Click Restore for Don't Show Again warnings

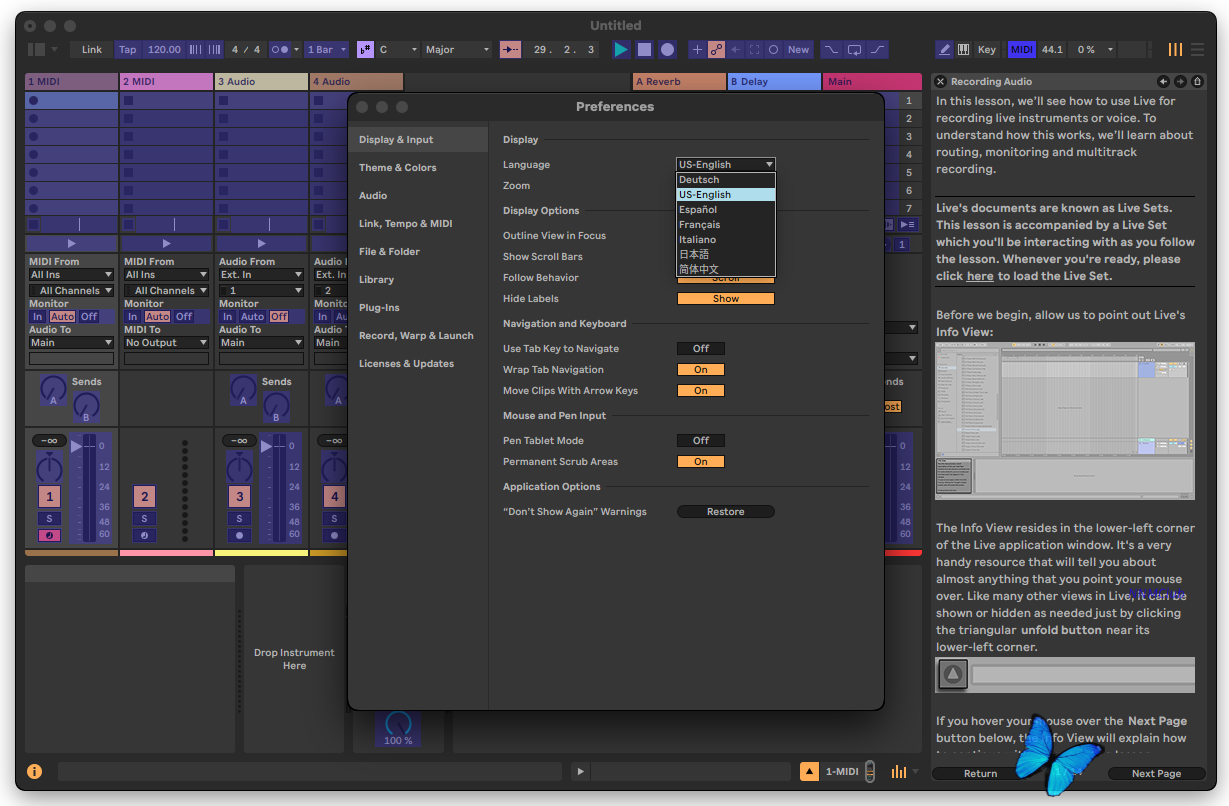[725, 511]
